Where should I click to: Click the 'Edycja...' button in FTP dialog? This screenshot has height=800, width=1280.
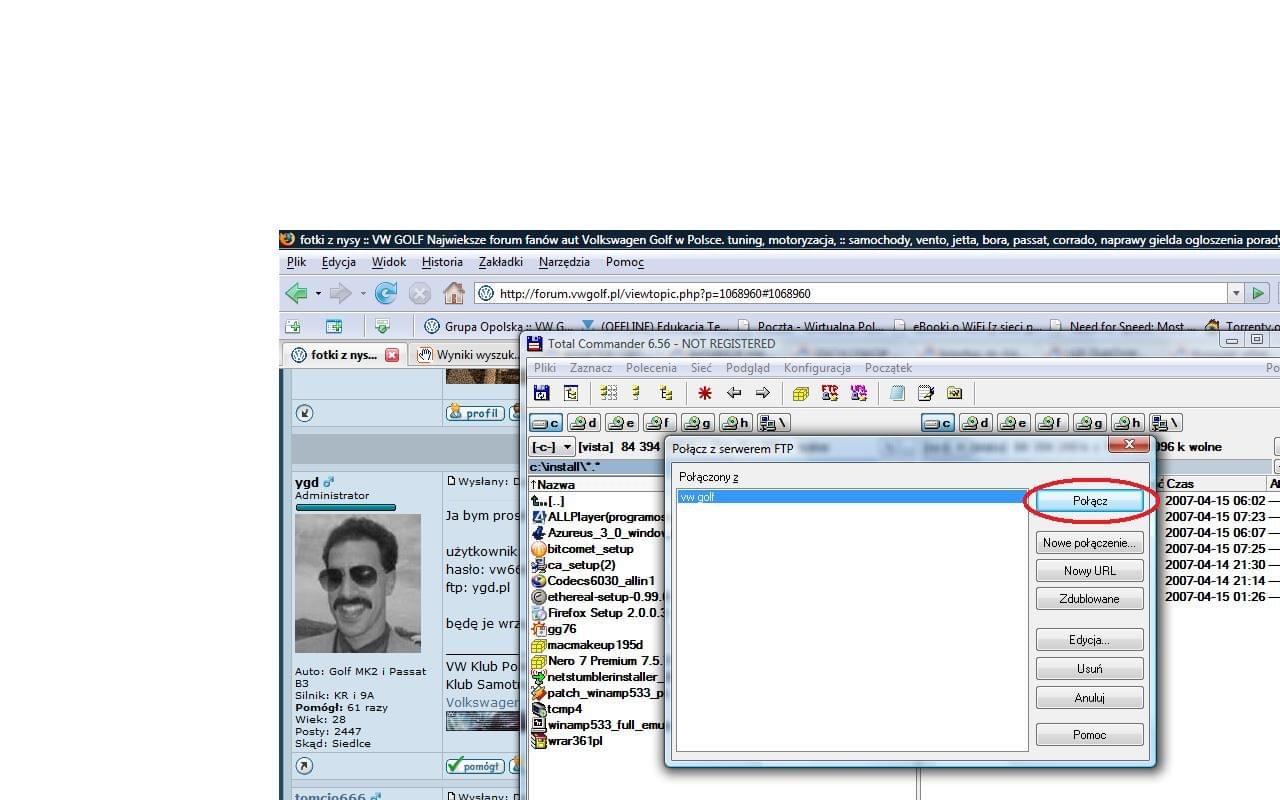pos(1090,640)
